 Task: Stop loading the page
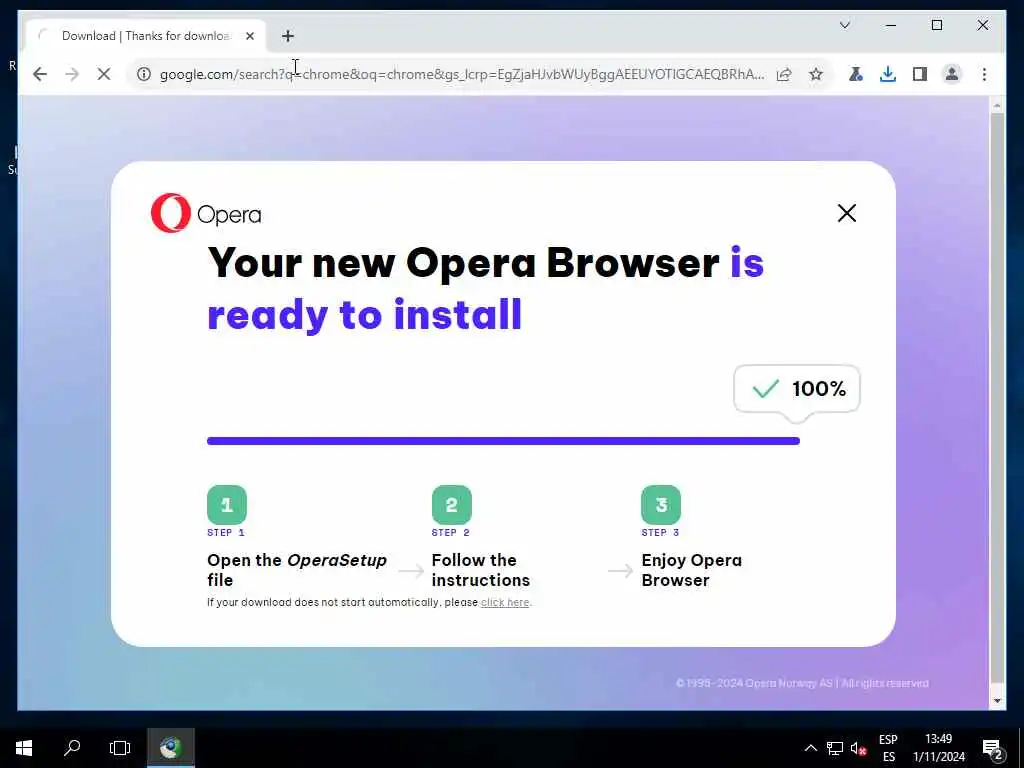point(104,74)
